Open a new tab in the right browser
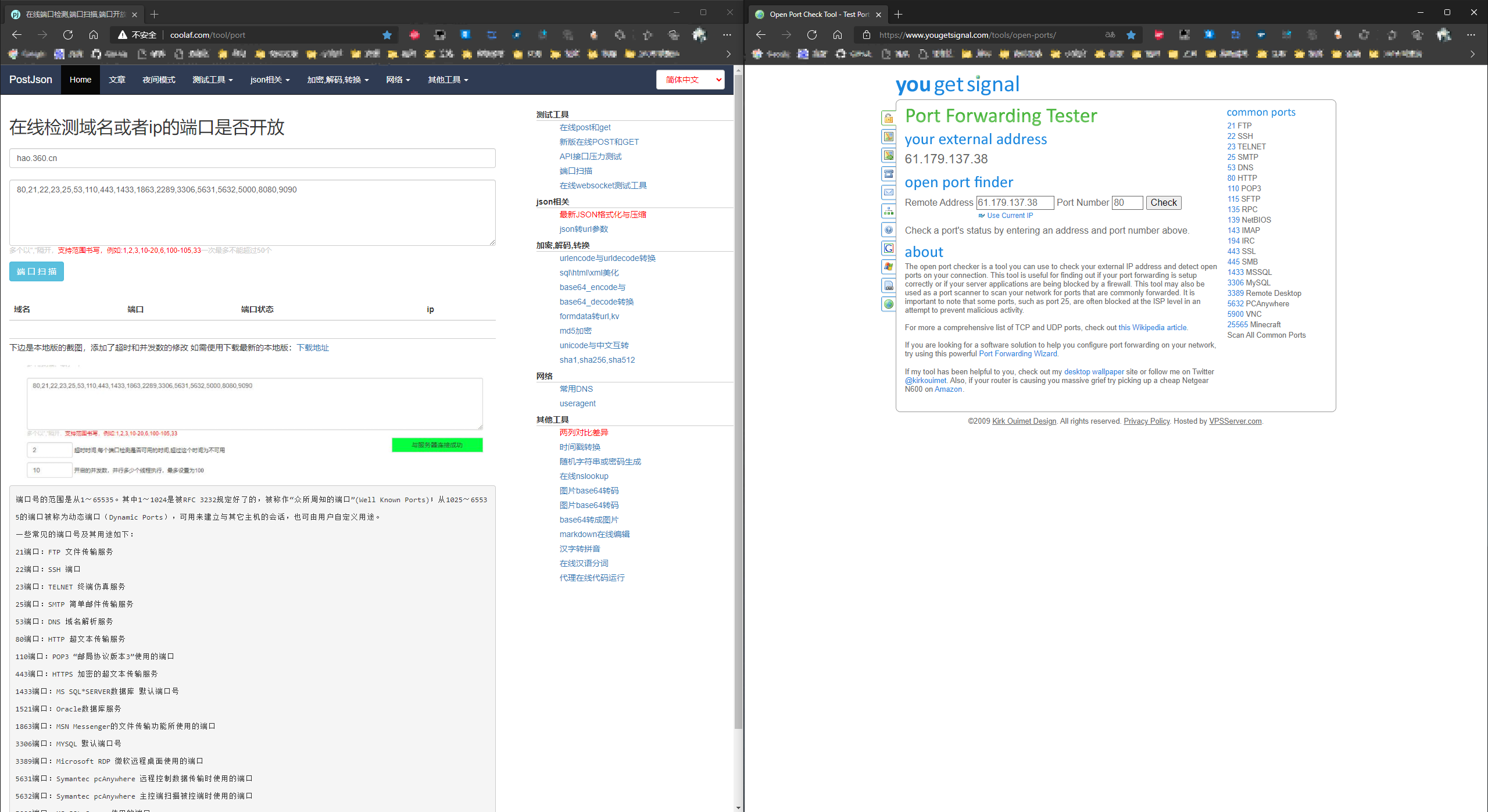1488x812 pixels. [898, 14]
